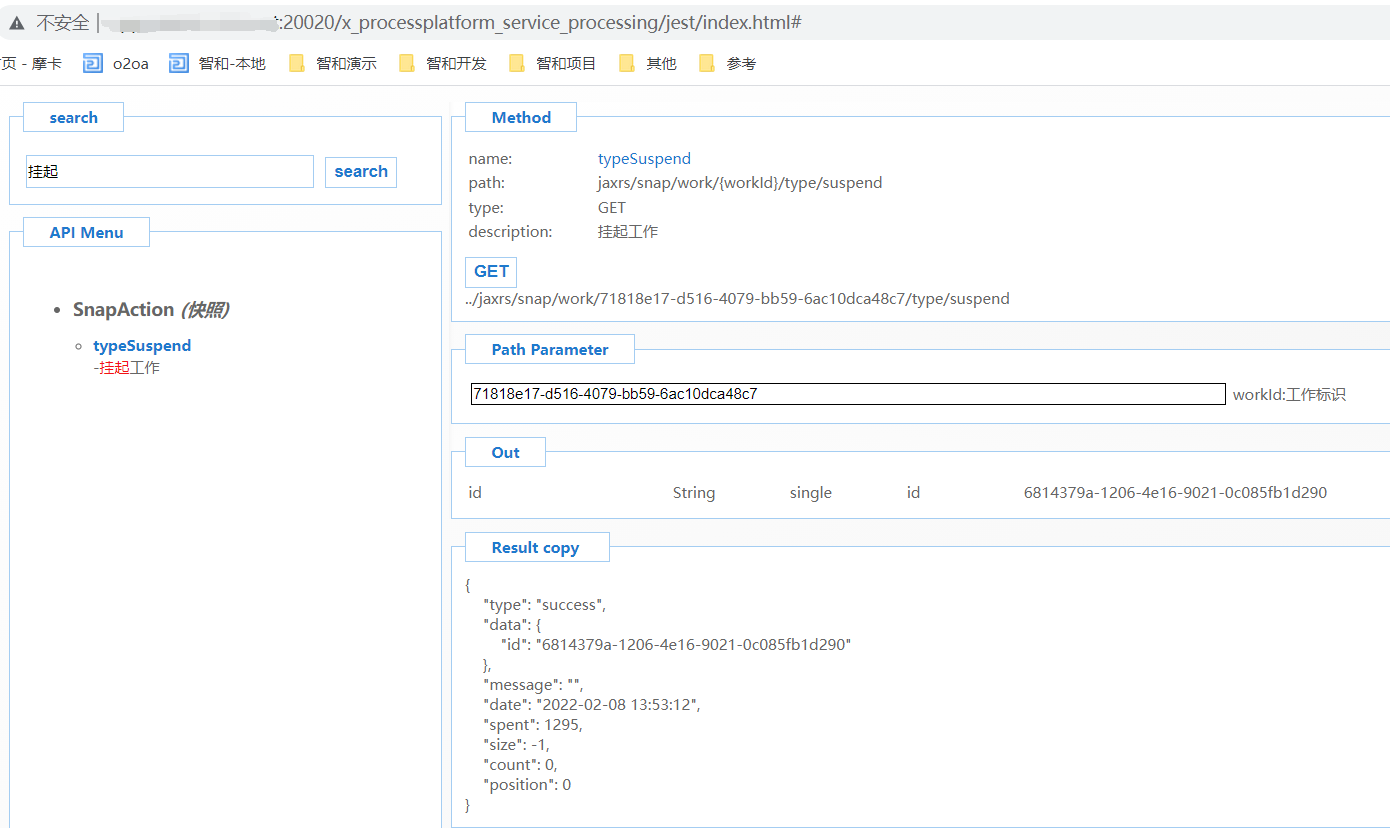Open the 其他 bookmark folder icon
Viewport: 1390px width, 828px height.
[x=627, y=64]
